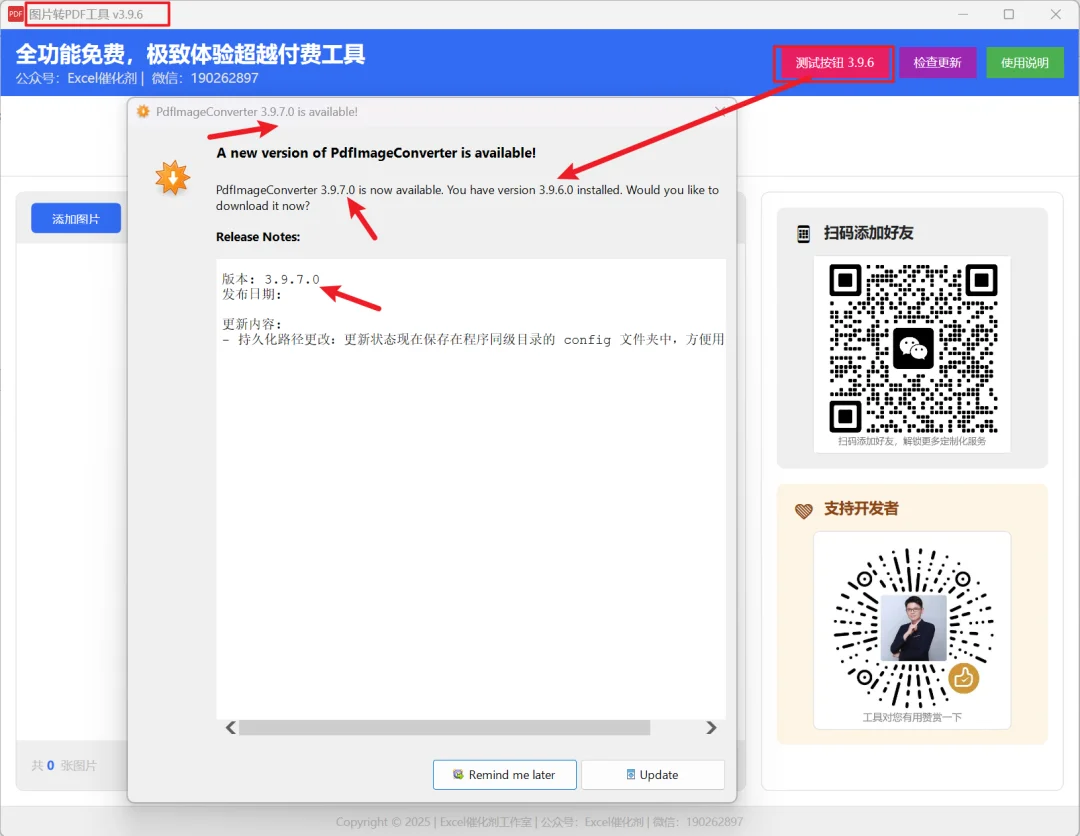Click the Copyright 2025 footer text
This screenshot has width=1080, height=836.
point(539,822)
